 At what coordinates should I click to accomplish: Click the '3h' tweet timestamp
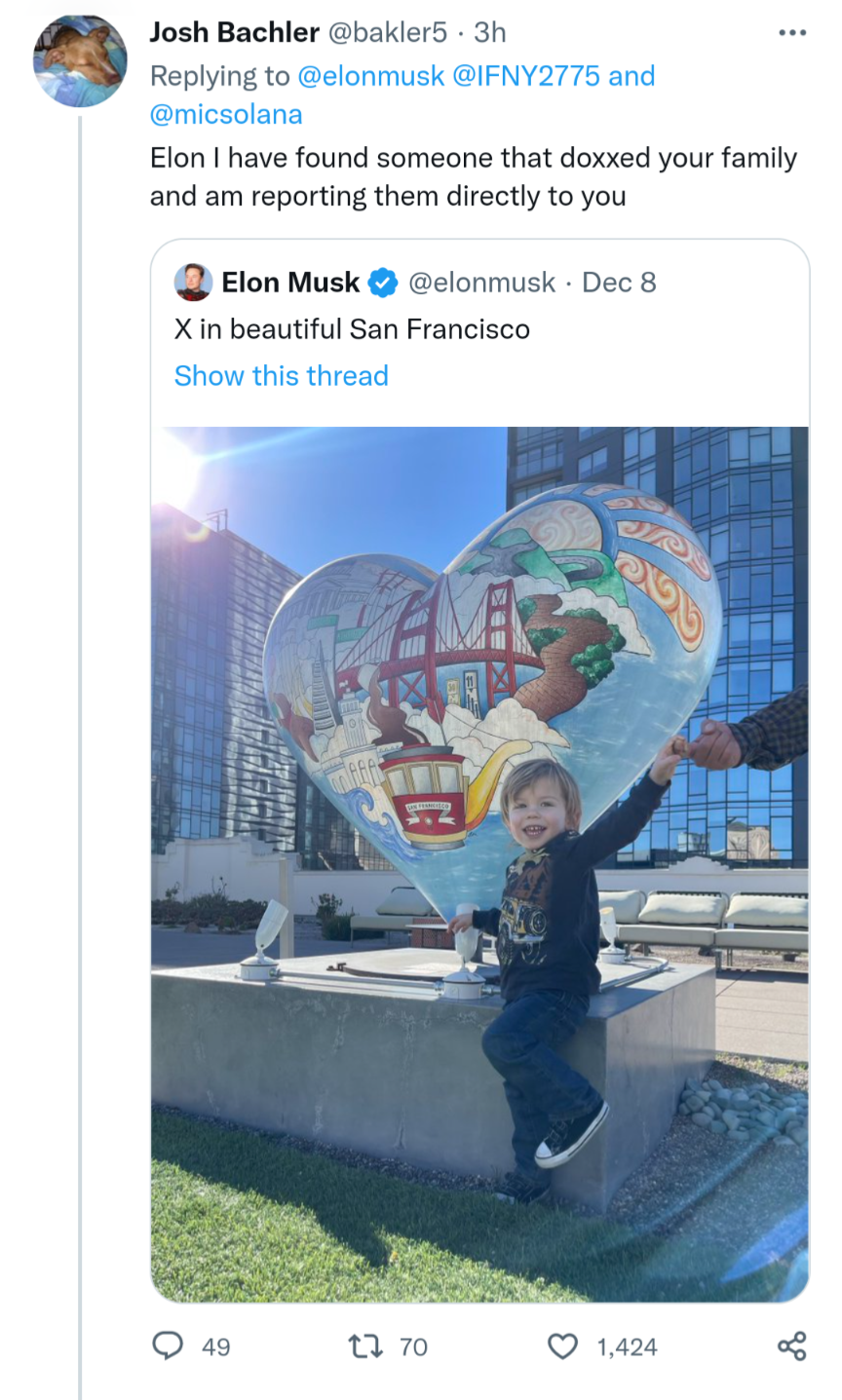[x=490, y=32]
